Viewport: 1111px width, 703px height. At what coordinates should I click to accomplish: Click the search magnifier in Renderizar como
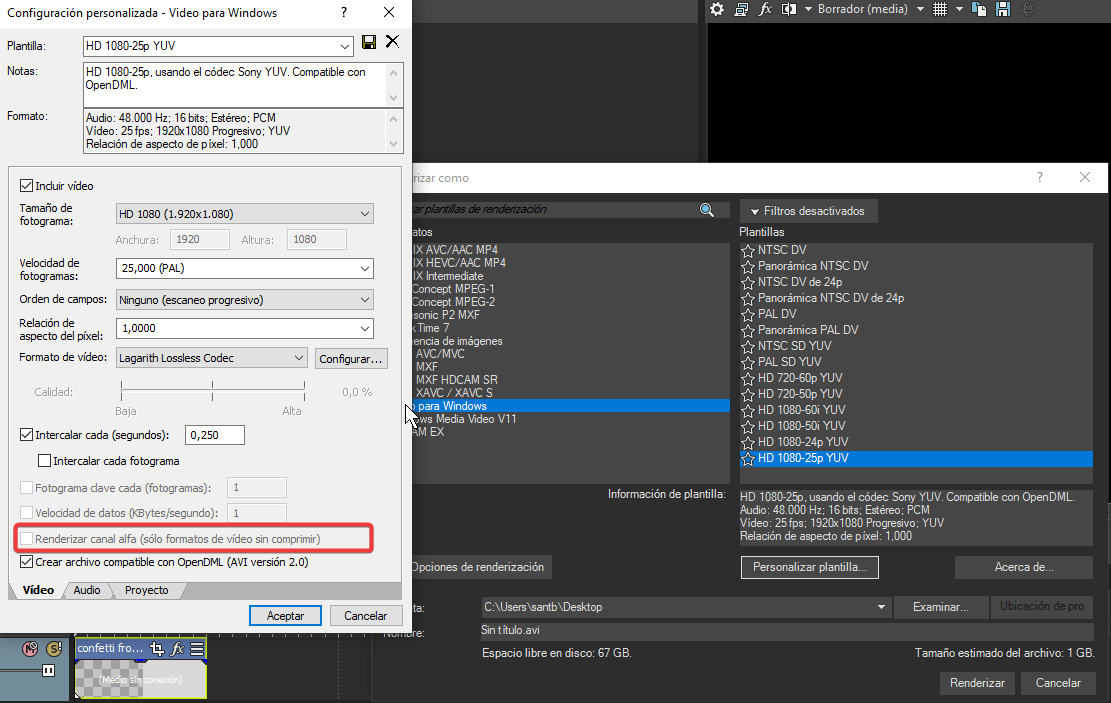[x=706, y=210]
